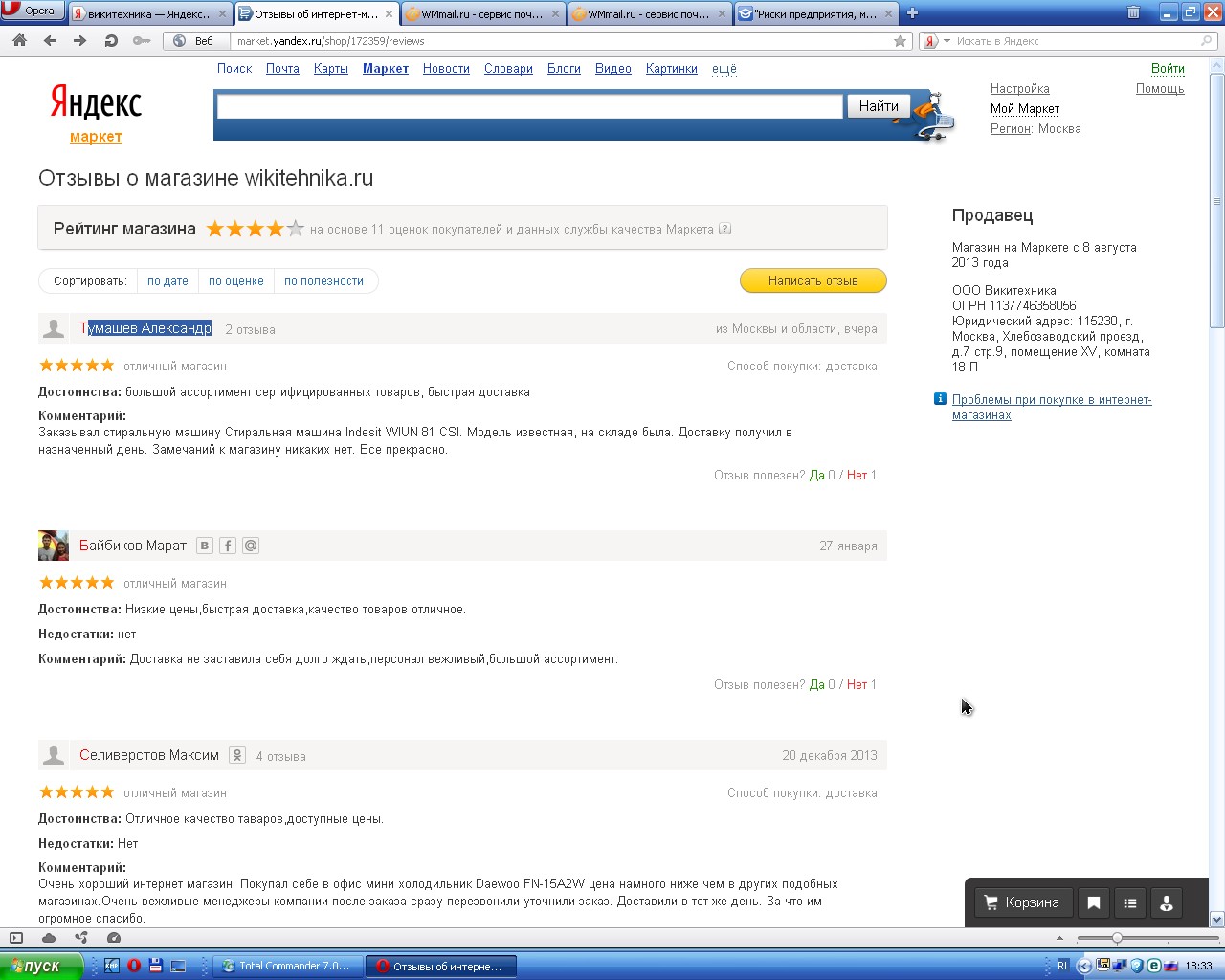This screenshot has width=1225, height=980.
Task: Click the Yandex Market search input
Action: (x=530, y=106)
